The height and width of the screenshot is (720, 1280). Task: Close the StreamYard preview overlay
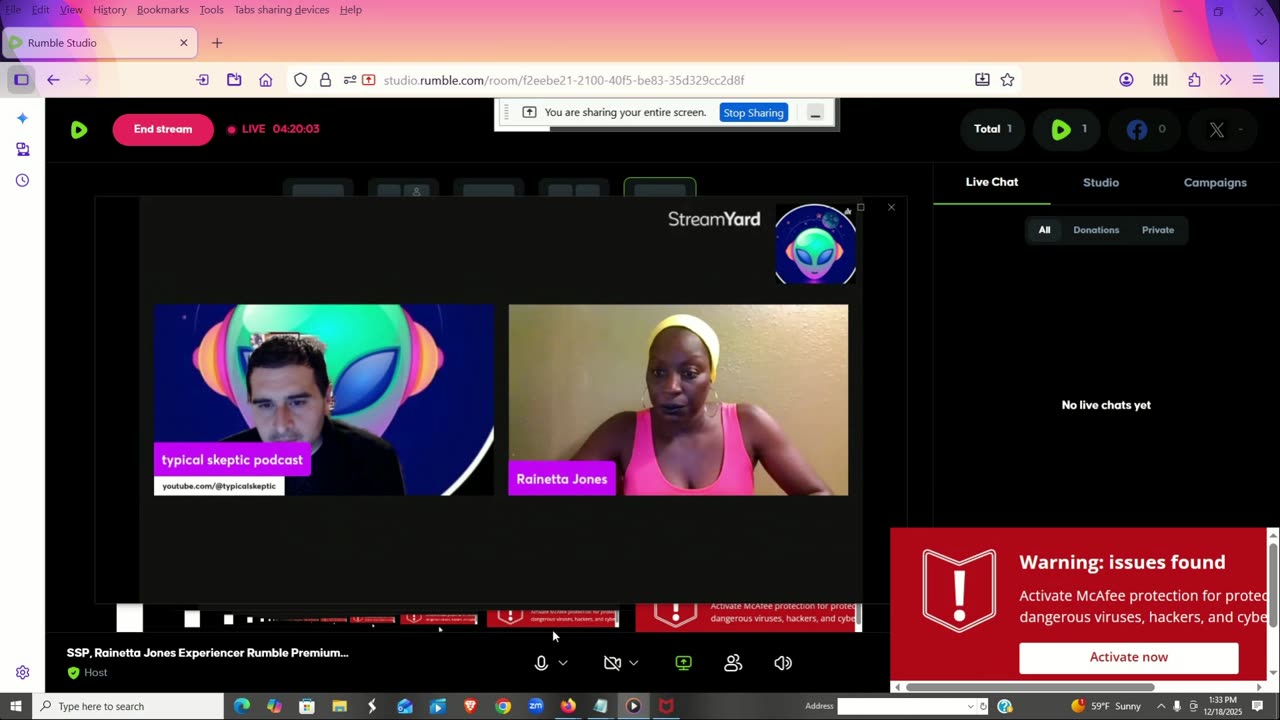click(x=891, y=207)
